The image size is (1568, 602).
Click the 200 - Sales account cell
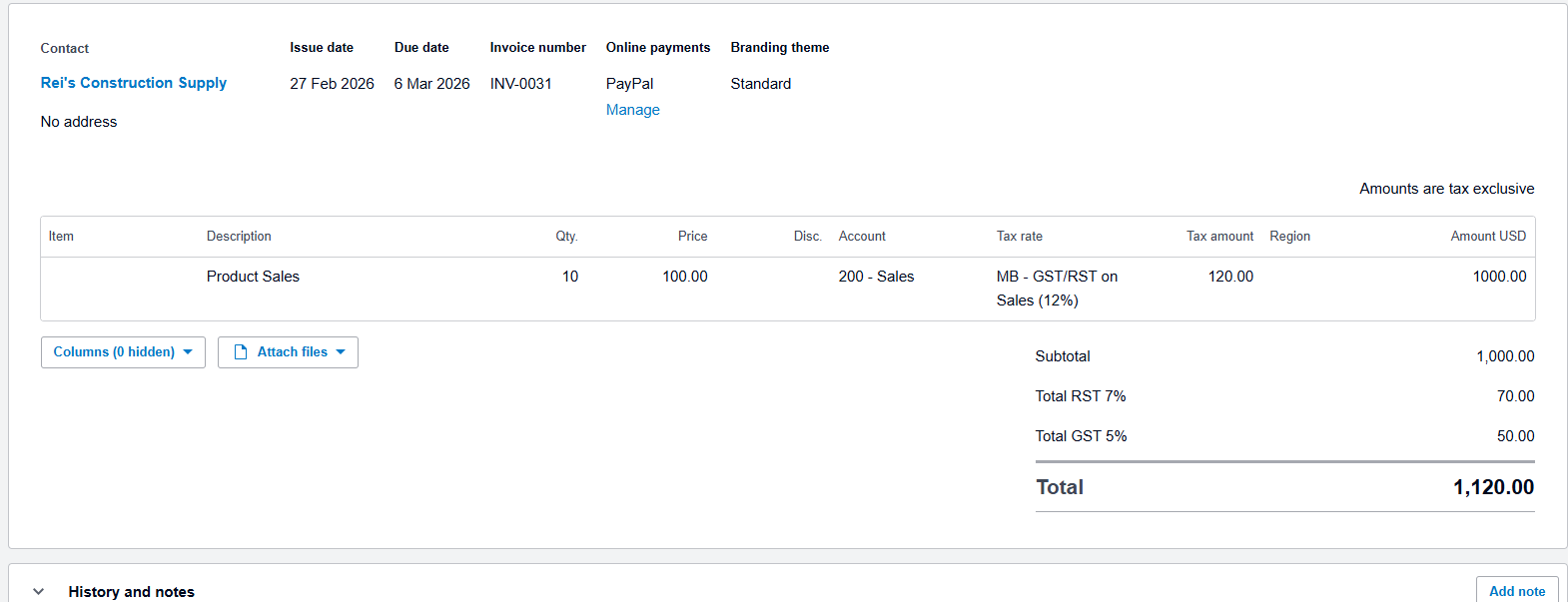click(x=876, y=277)
